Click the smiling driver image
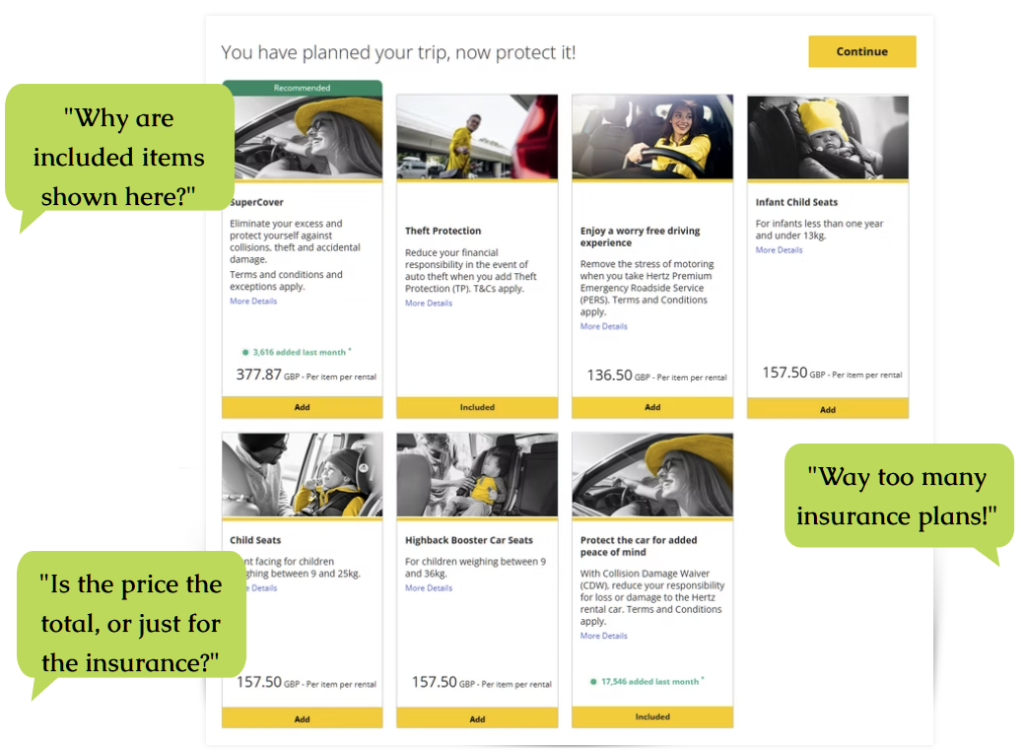The width and height of the screenshot is (1024, 754). [x=652, y=136]
